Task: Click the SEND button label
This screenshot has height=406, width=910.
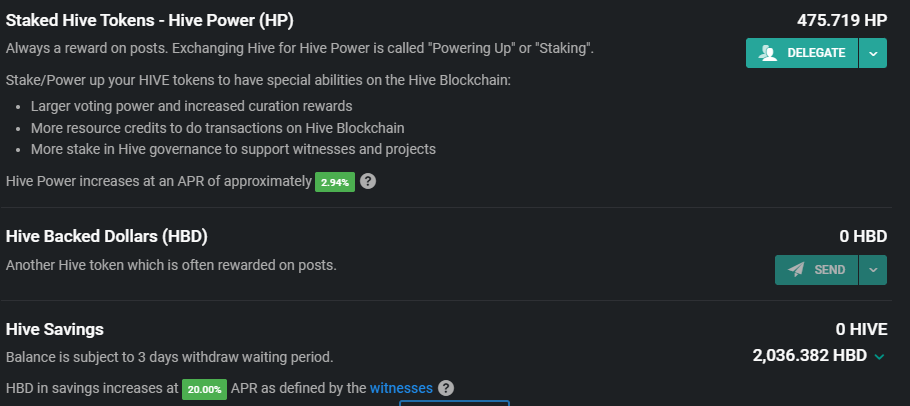Action: click(x=830, y=270)
